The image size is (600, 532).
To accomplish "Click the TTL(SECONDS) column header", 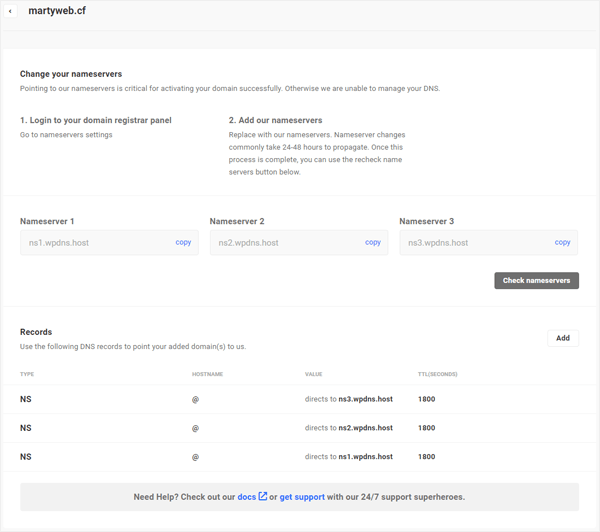I will coord(437,374).
